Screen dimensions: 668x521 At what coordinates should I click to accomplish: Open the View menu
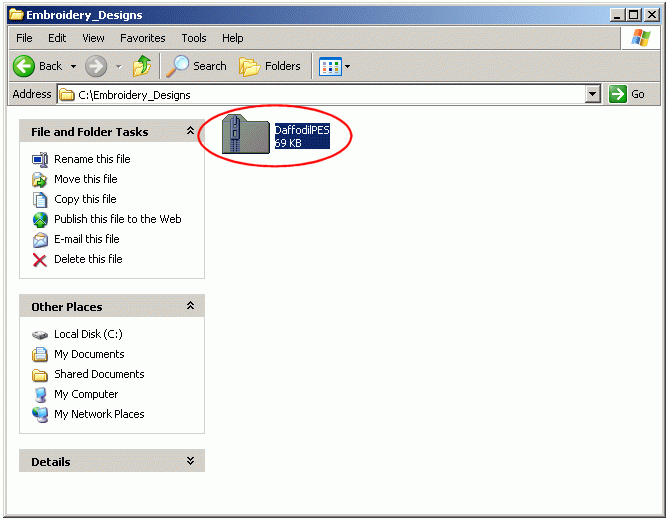point(93,38)
